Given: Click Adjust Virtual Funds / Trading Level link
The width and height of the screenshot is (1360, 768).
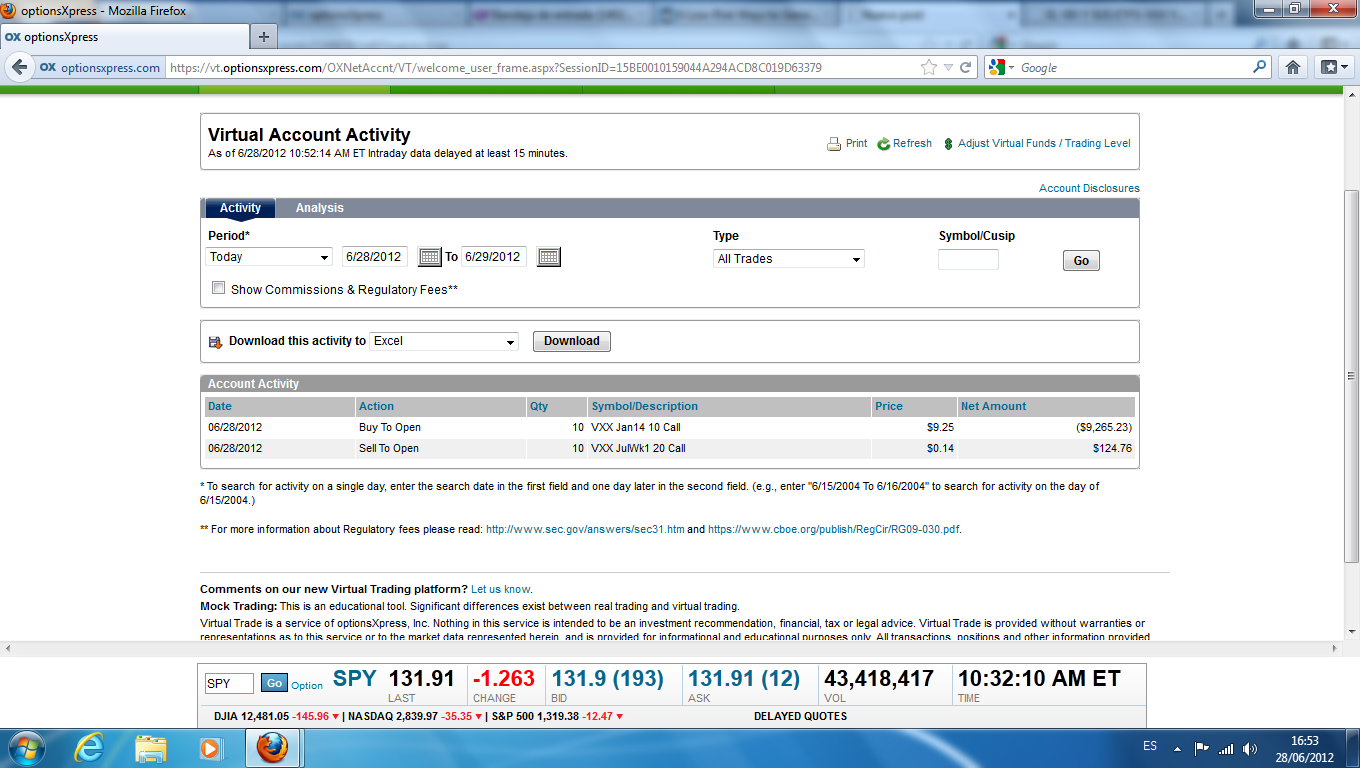Looking at the screenshot, I should click(1044, 144).
